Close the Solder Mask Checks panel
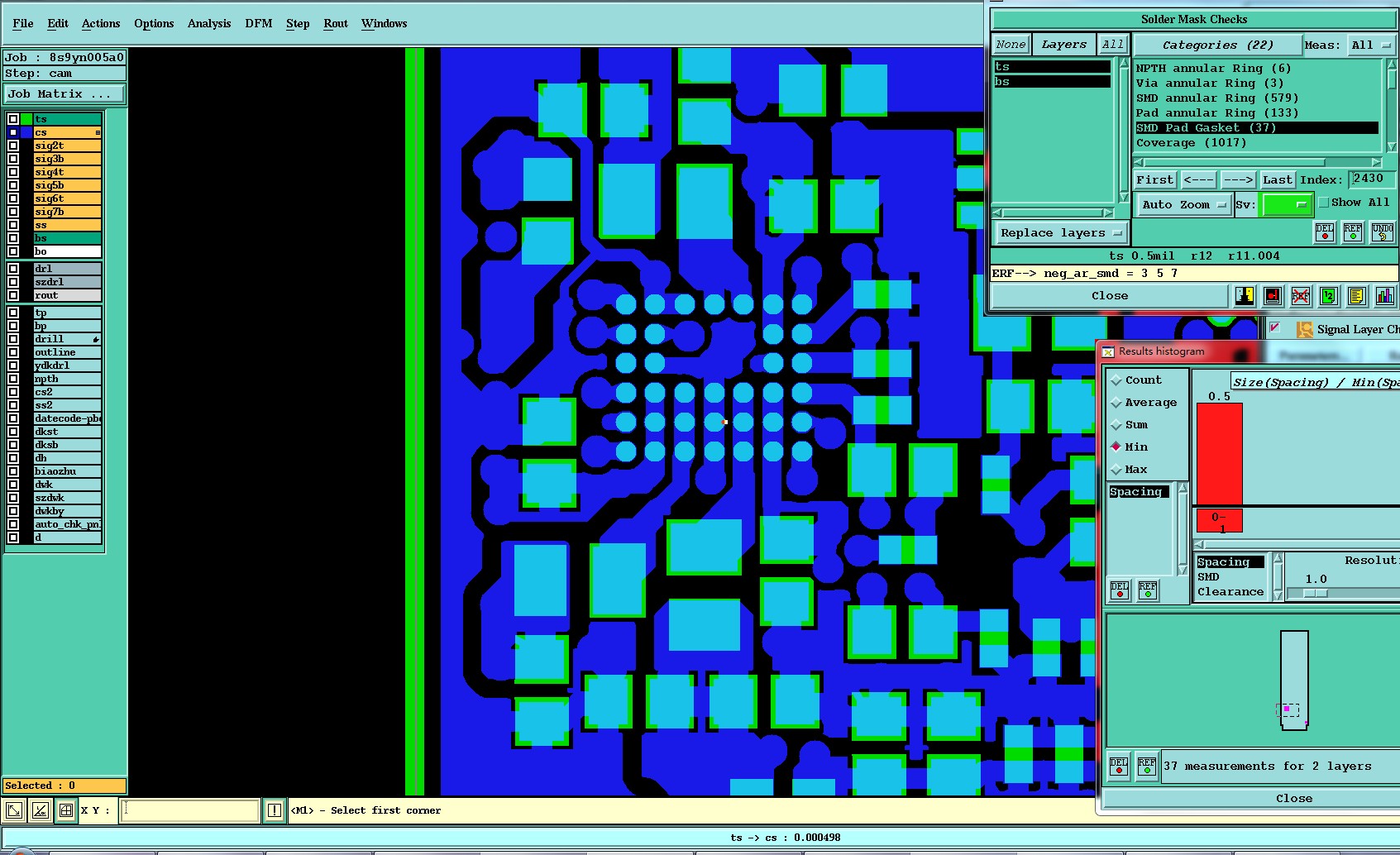 click(1110, 296)
